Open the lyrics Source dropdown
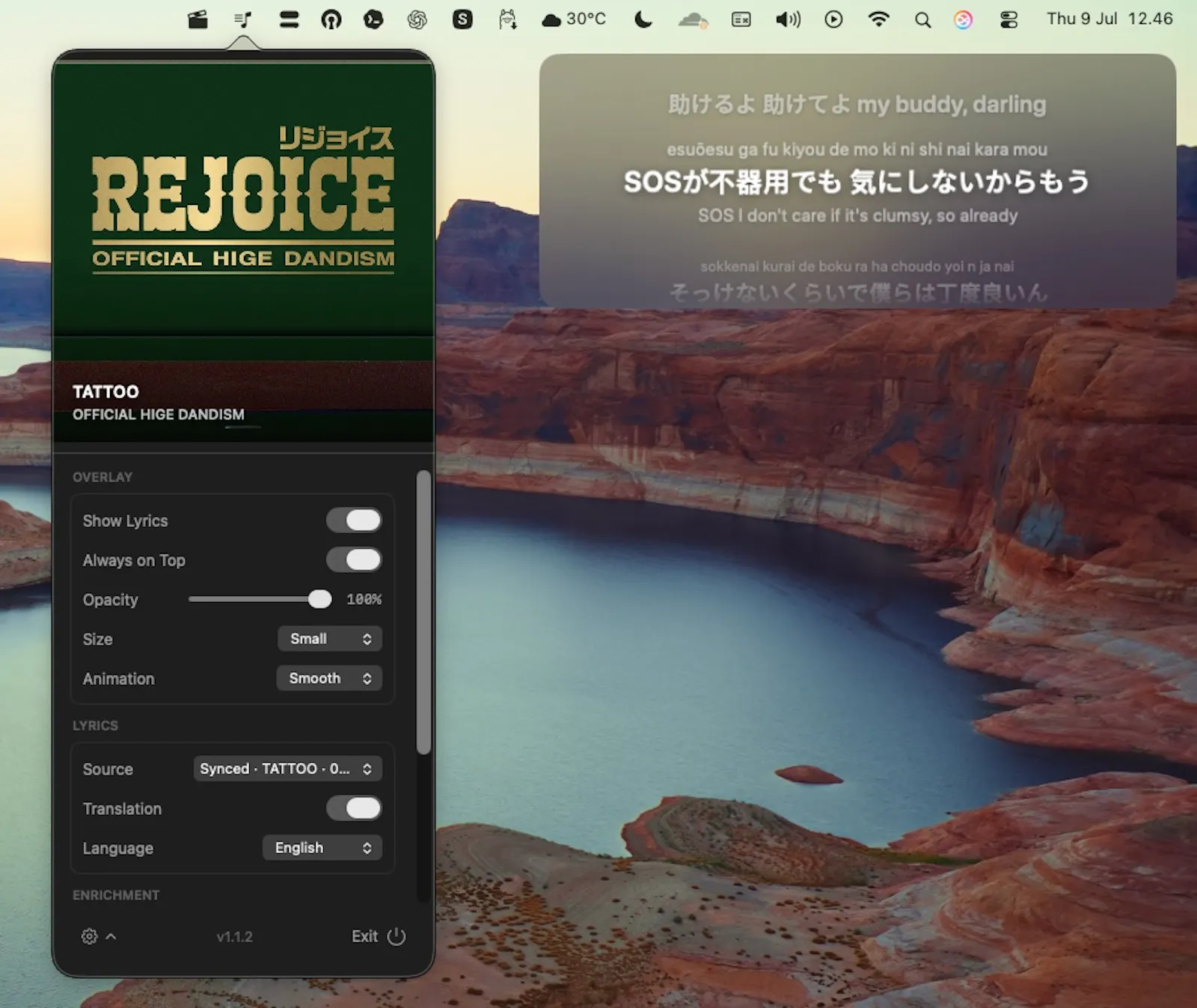The height and width of the screenshot is (1008, 1197). tap(287, 769)
